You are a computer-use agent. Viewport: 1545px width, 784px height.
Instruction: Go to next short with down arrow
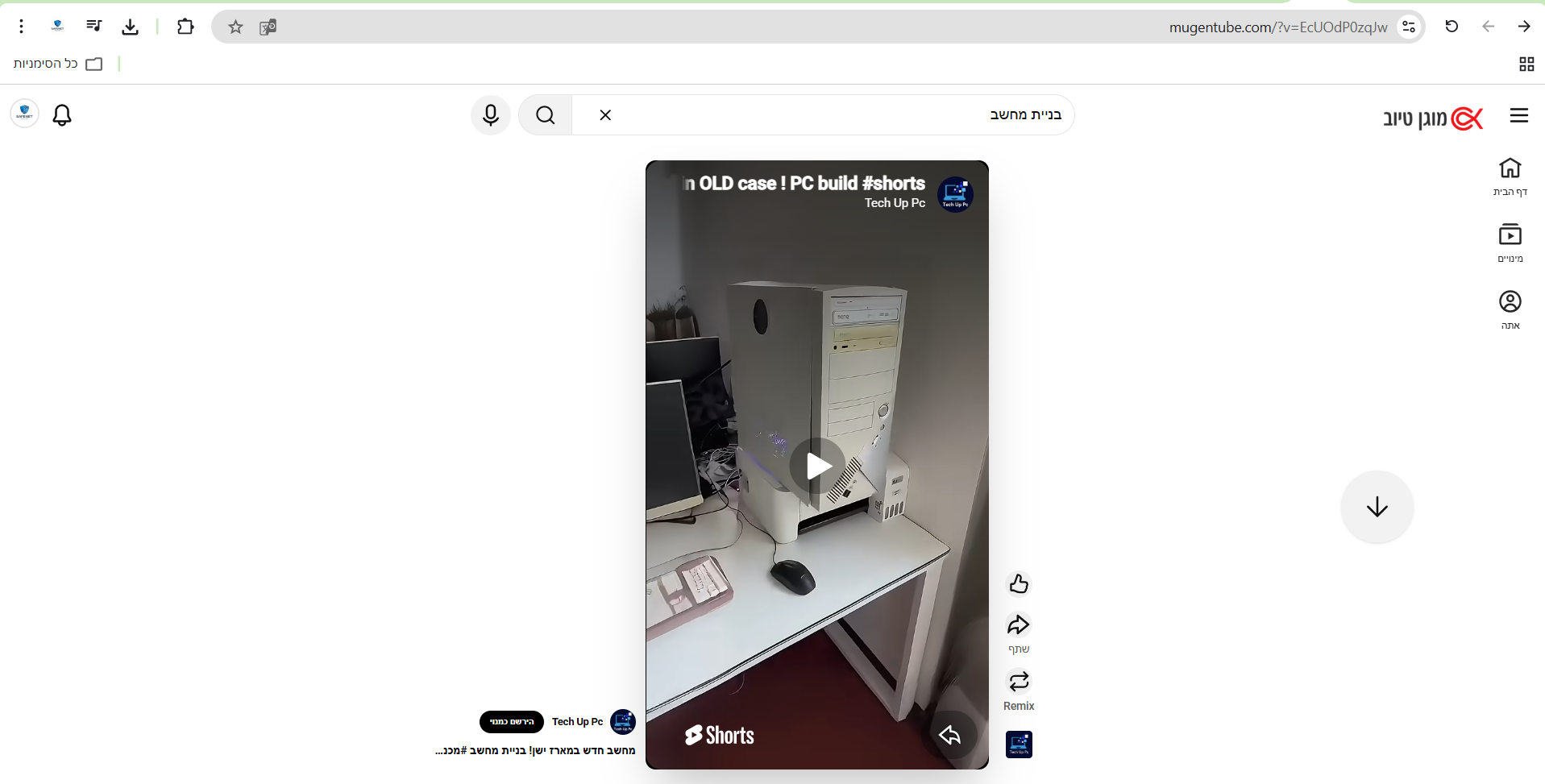1377,507
